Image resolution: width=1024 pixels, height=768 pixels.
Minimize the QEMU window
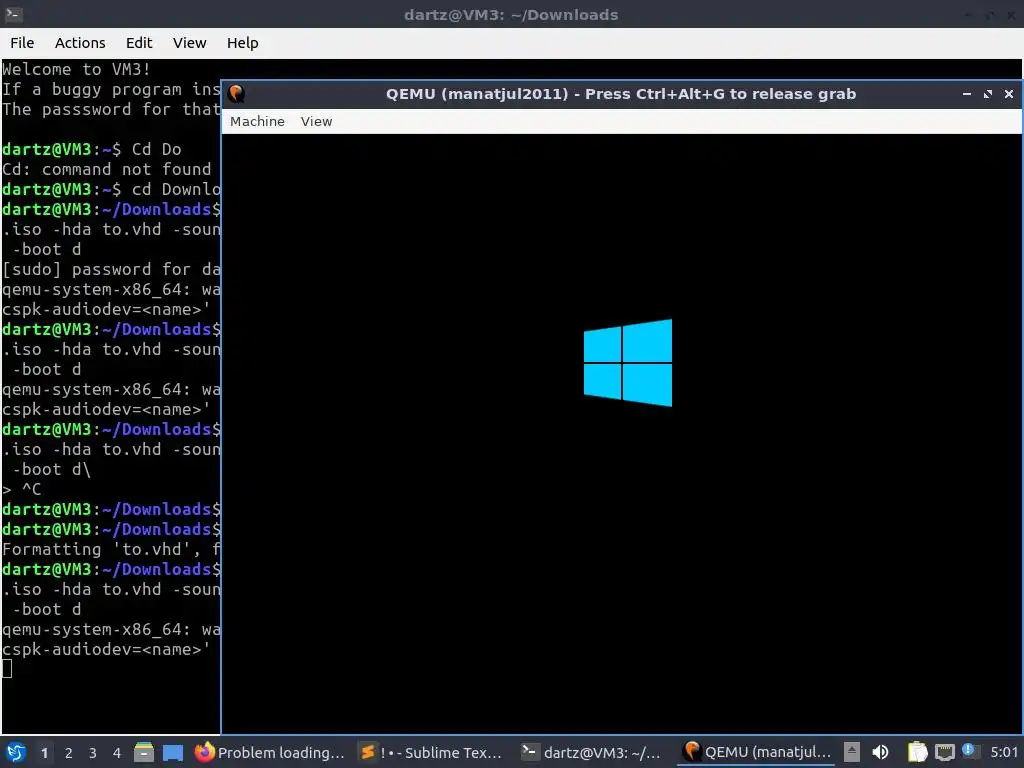(x=967, y=94)
